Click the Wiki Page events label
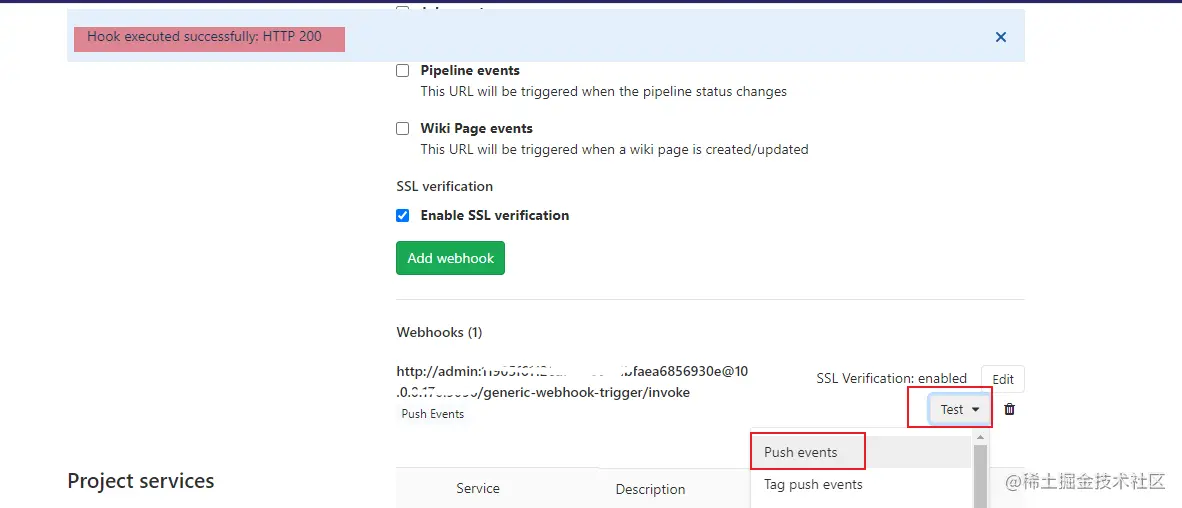The image size is (1182, 508). click(x=476, y=129)
